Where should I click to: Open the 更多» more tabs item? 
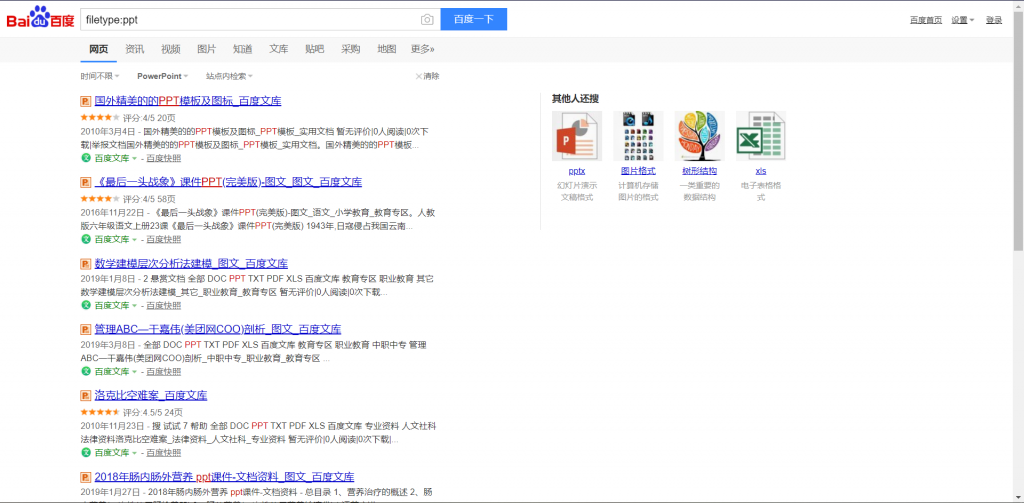click(423, 49)
